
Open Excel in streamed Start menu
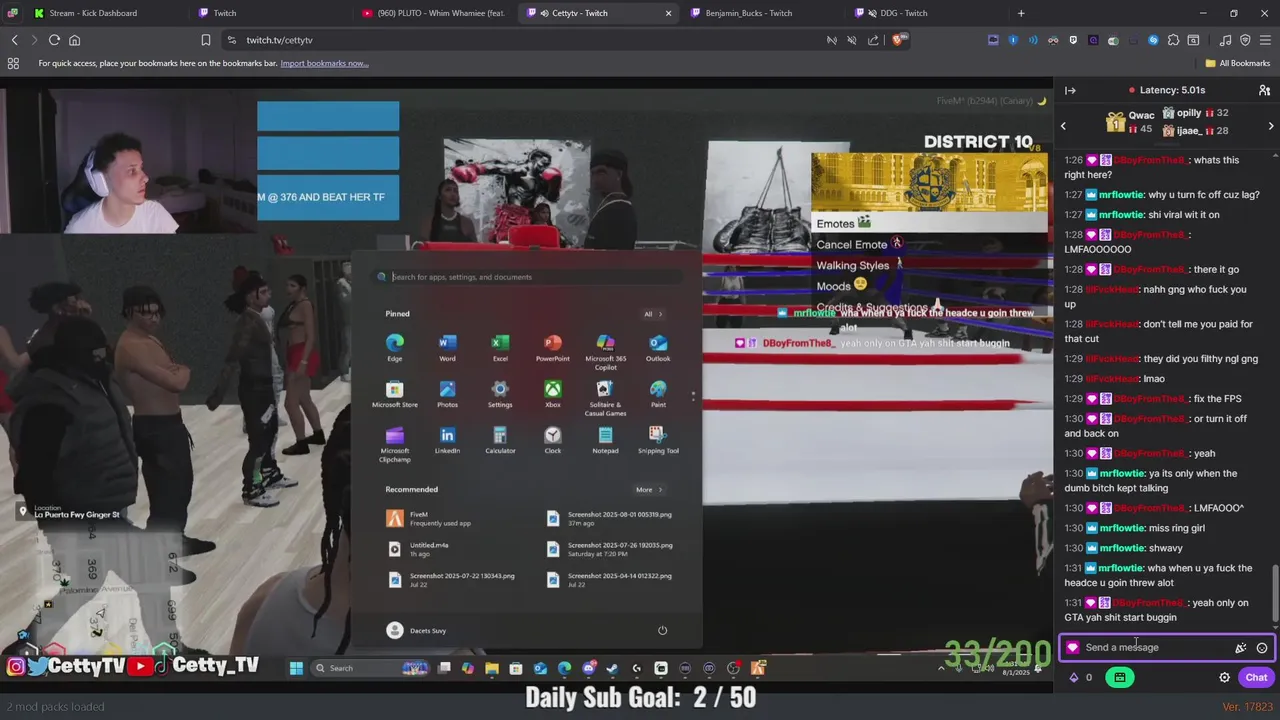(x=500, y=347)
